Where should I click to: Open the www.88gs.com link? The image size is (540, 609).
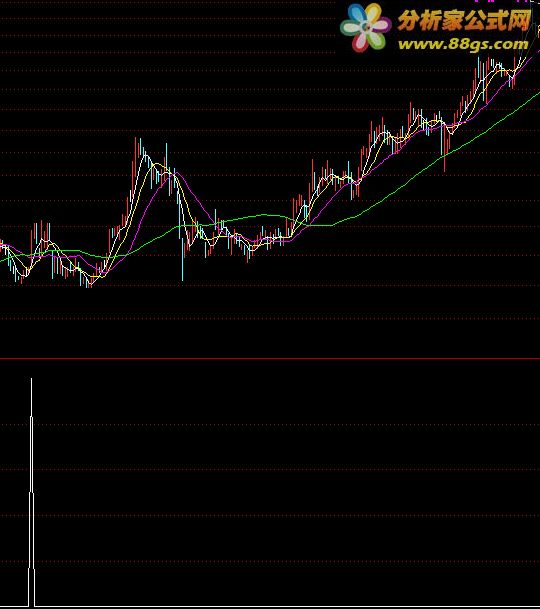coord(463,44)
